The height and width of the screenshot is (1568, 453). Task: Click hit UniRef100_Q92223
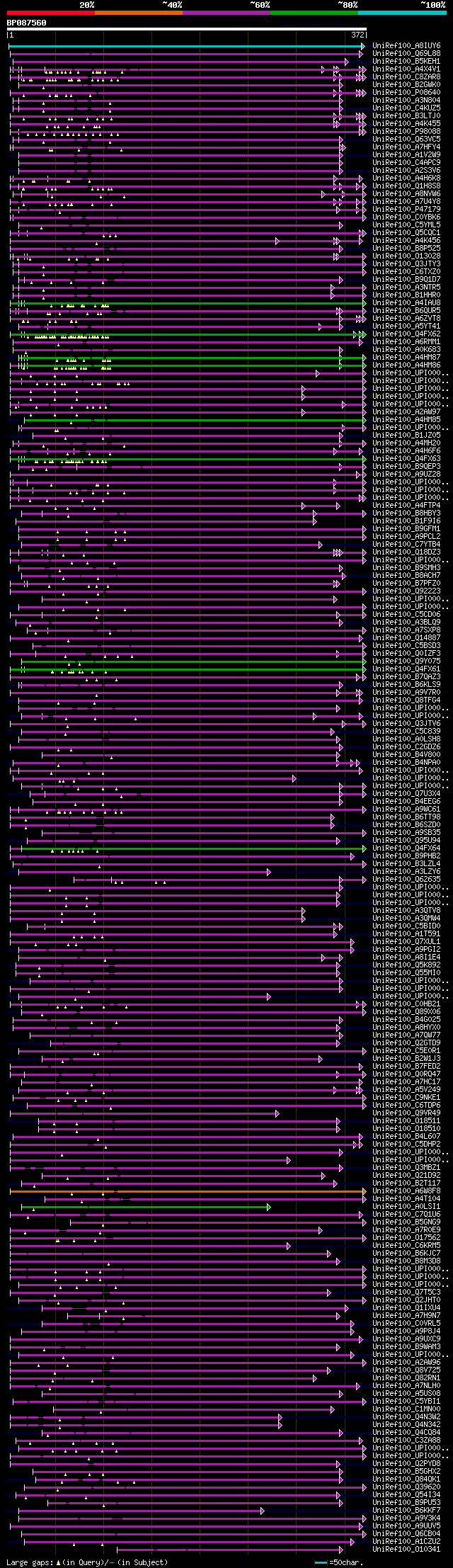[406, 591]
